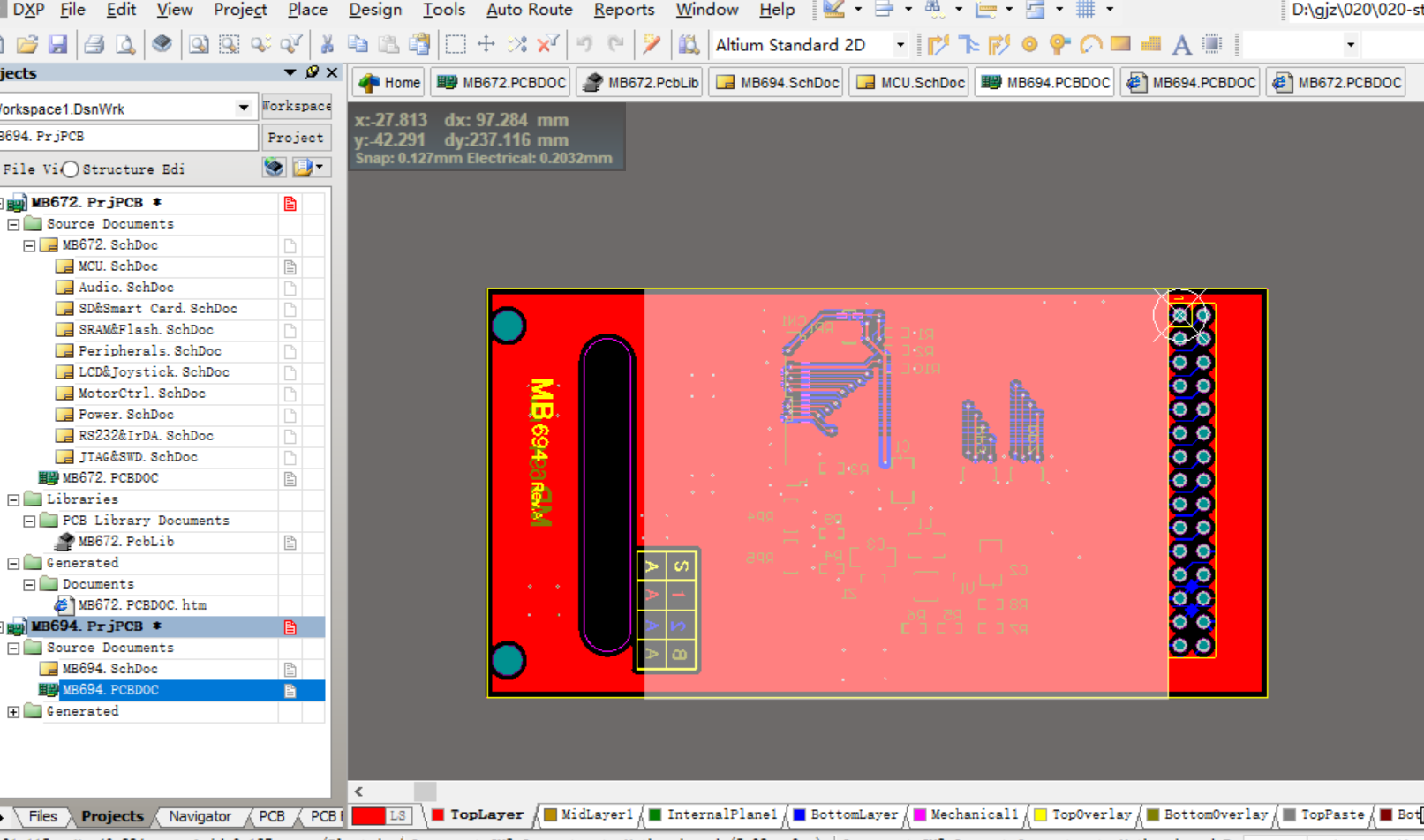This screenshot has height=840, width=1424.
Task: Open a document with the folder icon
Action: [x=27, y=44]
